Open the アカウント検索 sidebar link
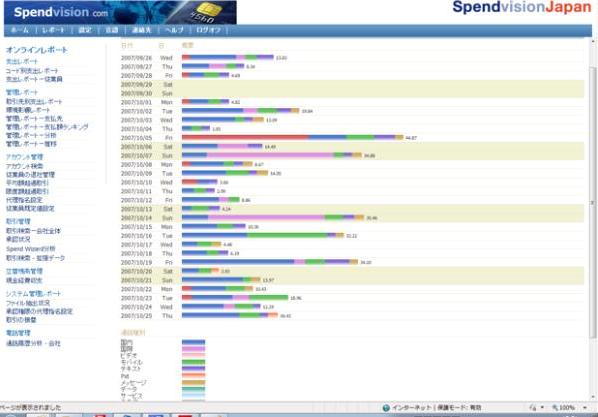598x417 pixels. click(25, 166)
